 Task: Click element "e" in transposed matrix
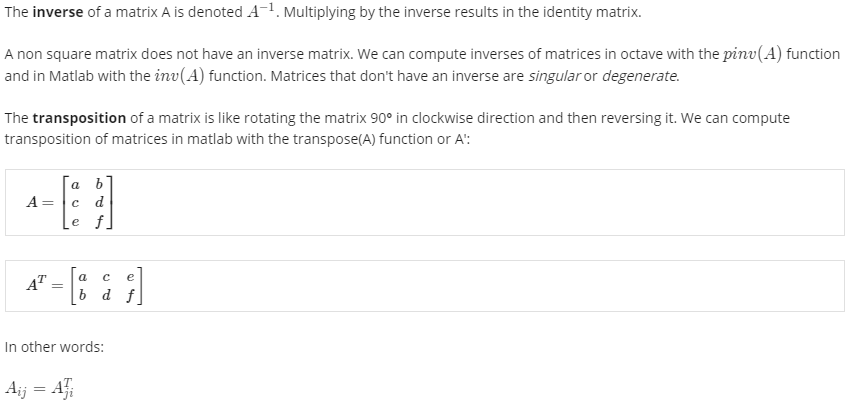click(130, 278)
